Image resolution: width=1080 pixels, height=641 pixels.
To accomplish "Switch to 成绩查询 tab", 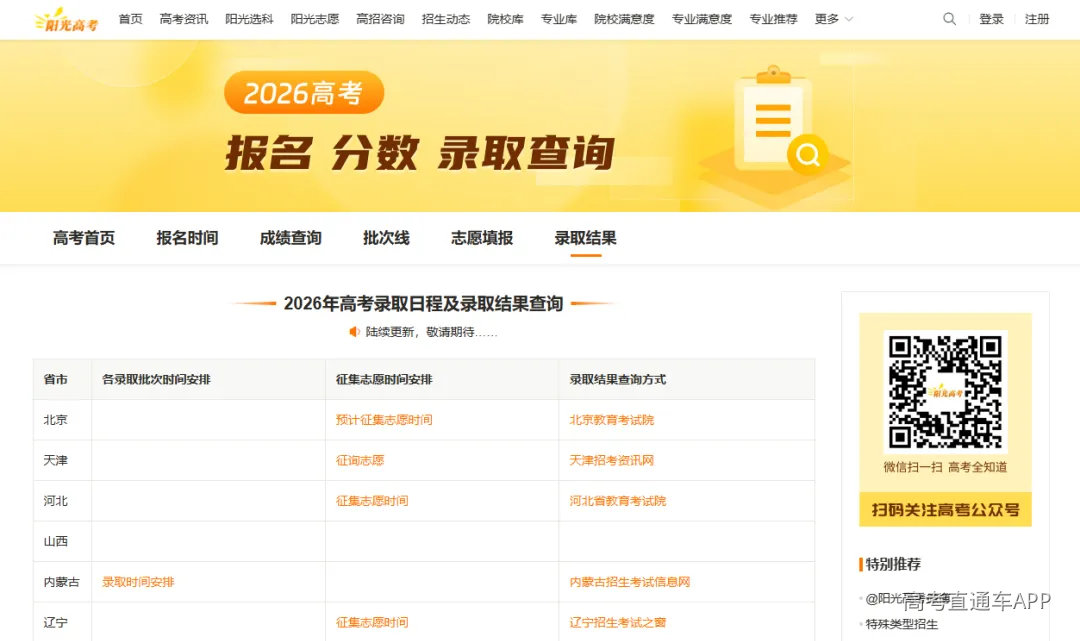I will (291, 238).
